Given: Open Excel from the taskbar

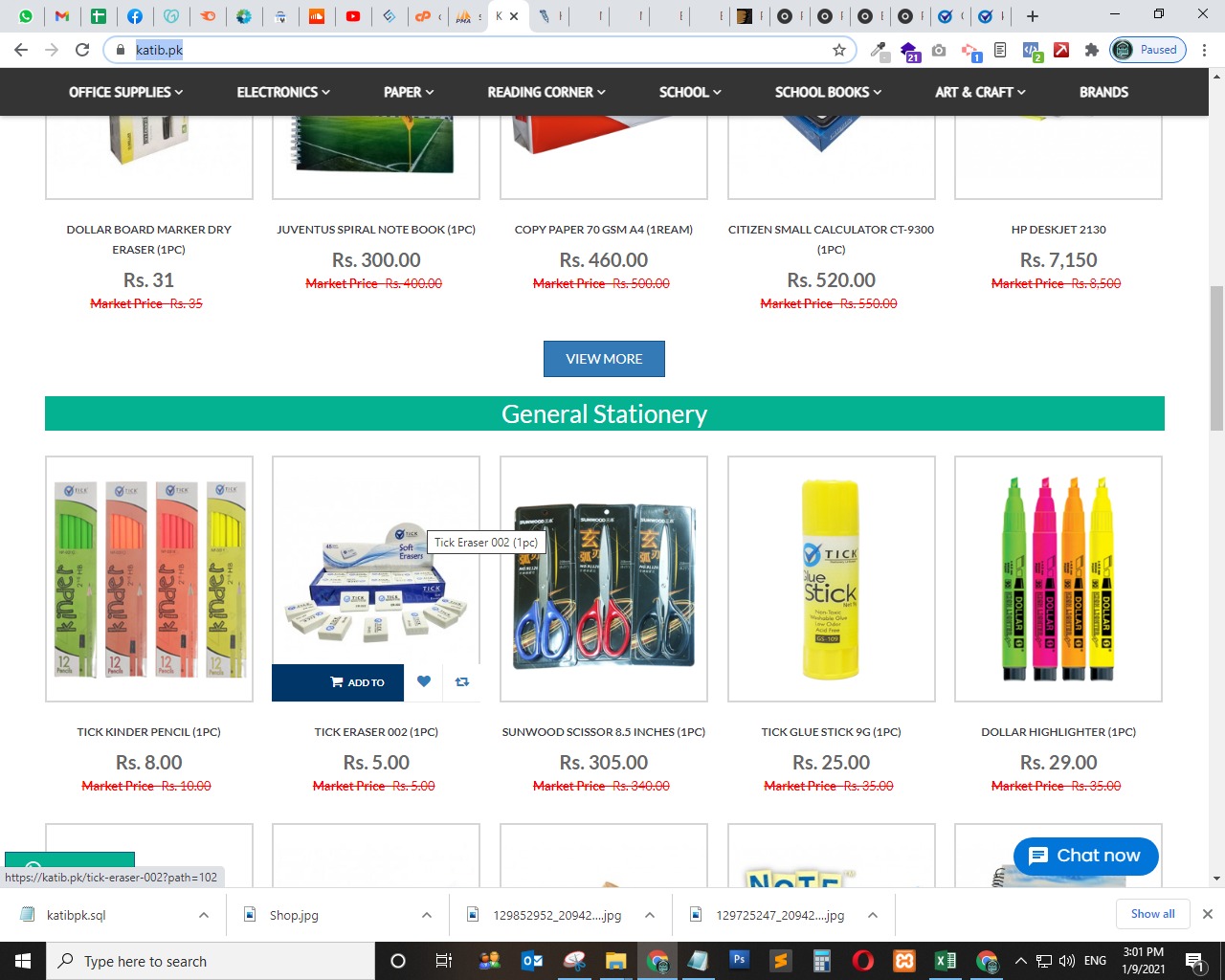Looking at the screenshot, I should (x=946, y=961).
